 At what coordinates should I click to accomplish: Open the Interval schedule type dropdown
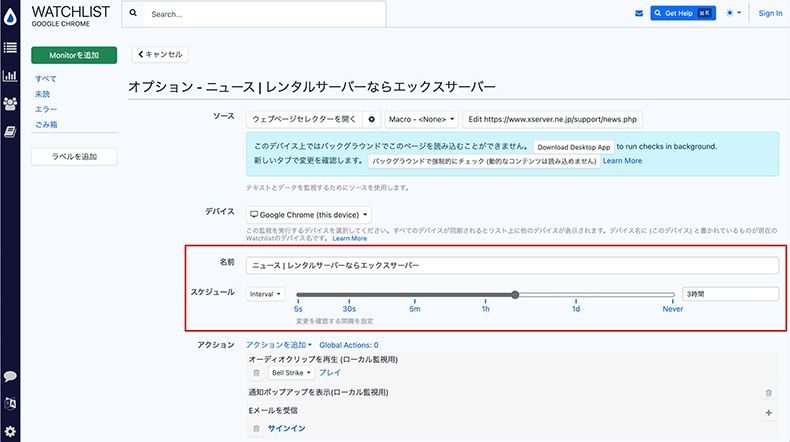pos(265,294)
